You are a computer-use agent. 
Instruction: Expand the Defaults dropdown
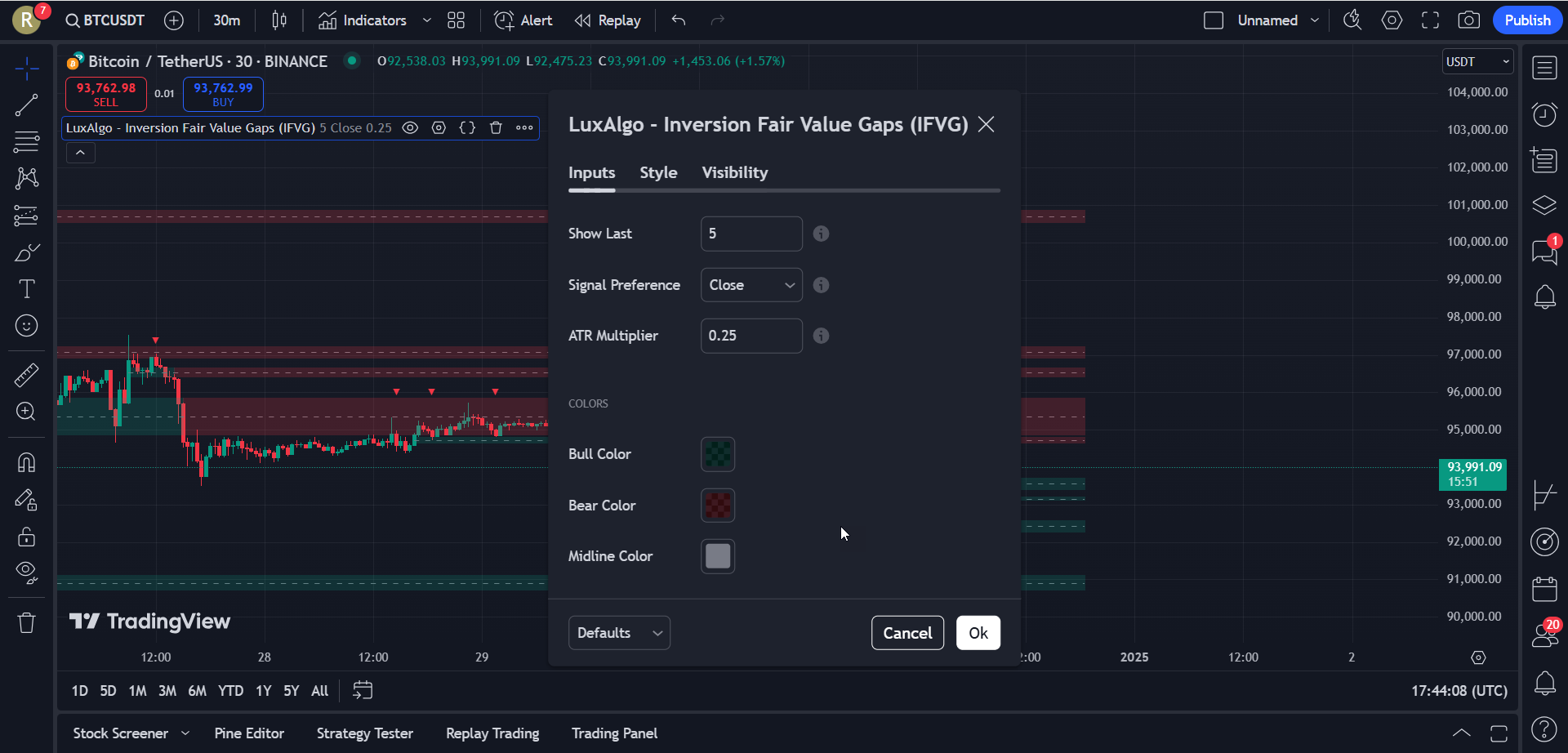click(619, 633)
